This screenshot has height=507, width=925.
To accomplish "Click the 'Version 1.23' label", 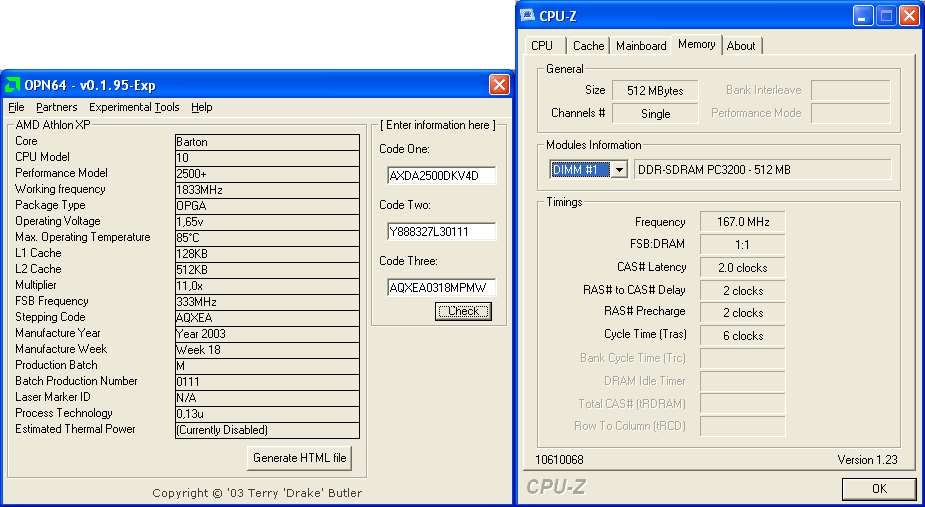I will (867, 460).
